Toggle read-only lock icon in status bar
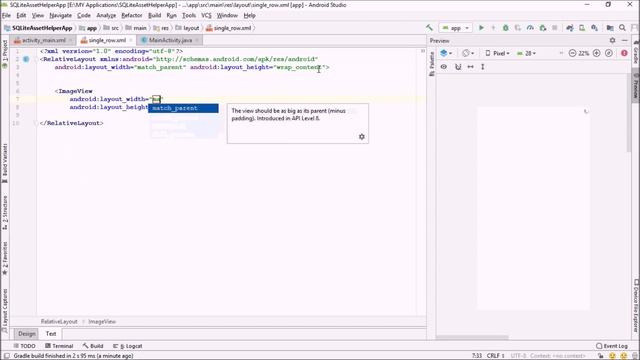The image size is (640, 360). [600, 356]
